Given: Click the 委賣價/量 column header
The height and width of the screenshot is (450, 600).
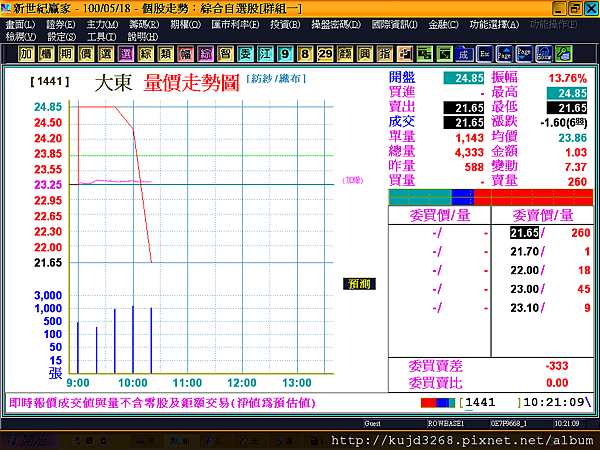Looking at the screenshot, I should (543, 215).
